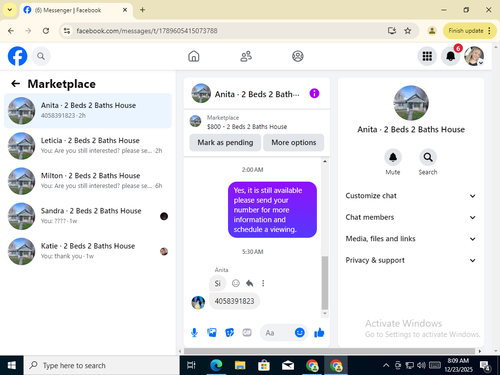Choose a GIF
Image resolution: width=500 pixels, height=375 pixels.
(247, 333)
